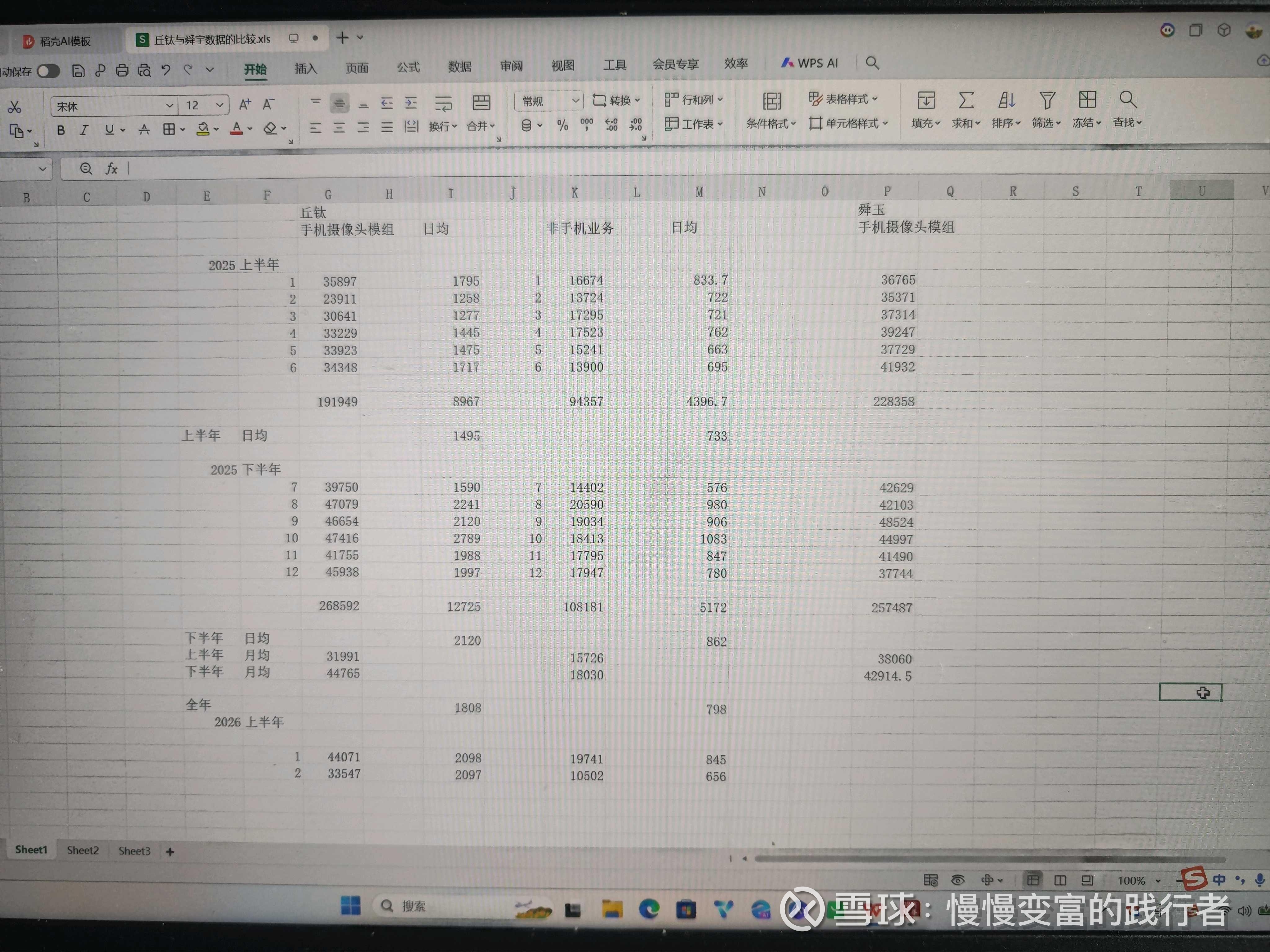1270x952 pixels.
Task: Click the undo arrow icon
Action: pyautogui.click(x=166, y=70)
